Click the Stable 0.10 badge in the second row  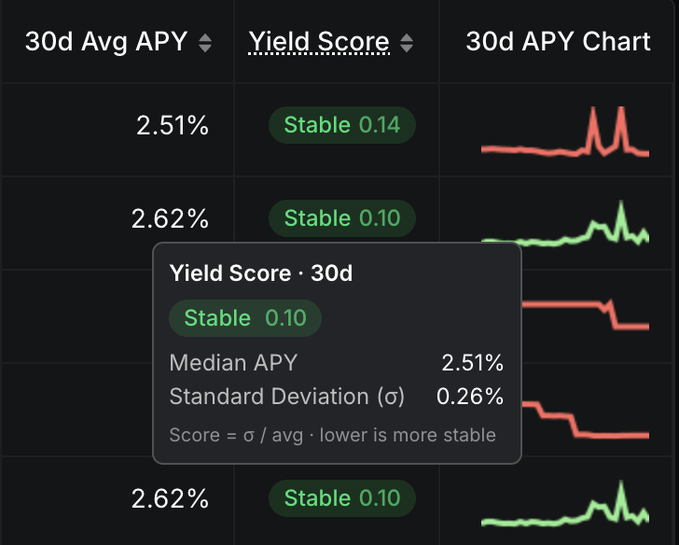click(341, 218)
